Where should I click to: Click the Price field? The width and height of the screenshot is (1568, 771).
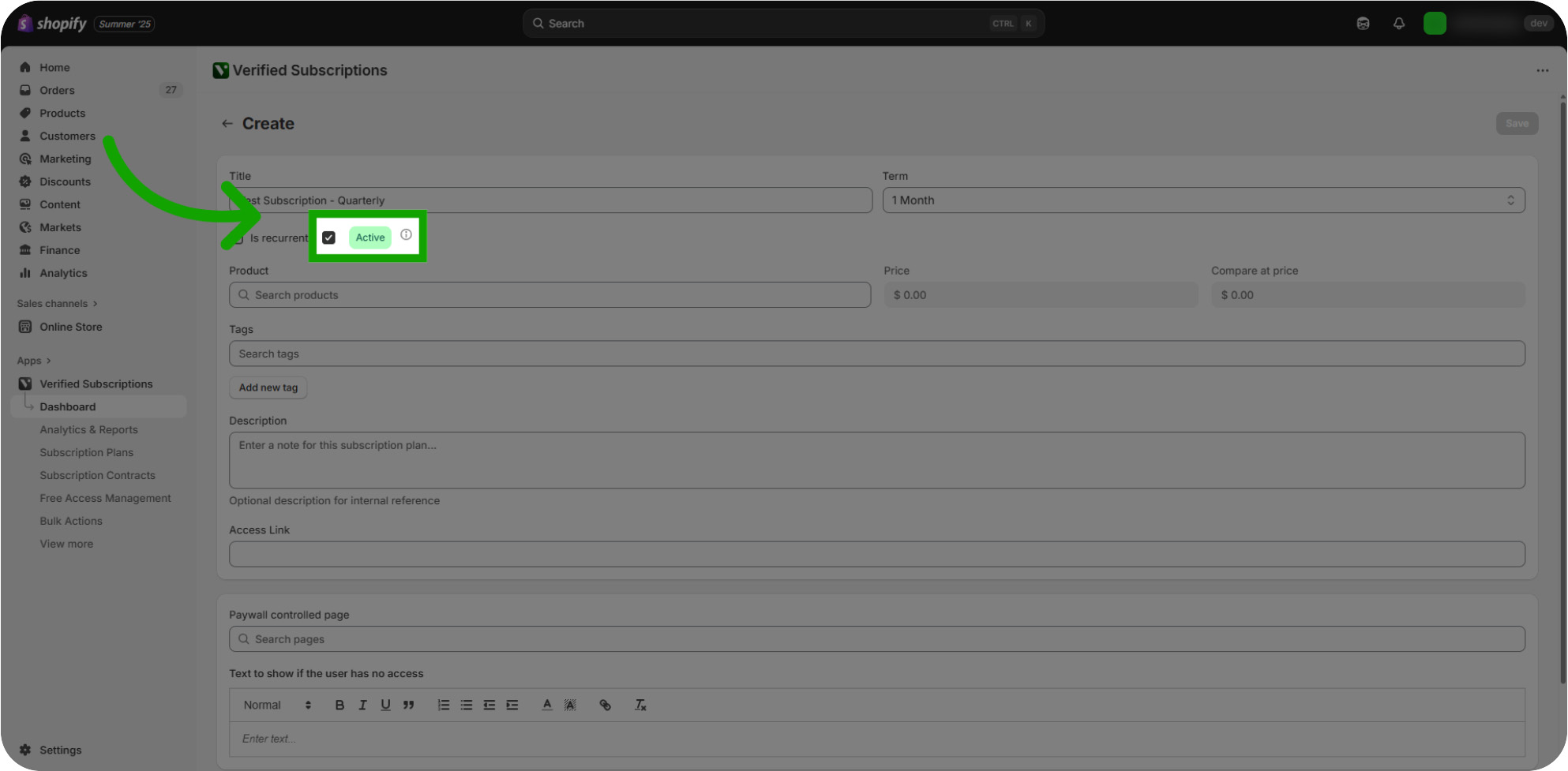[x=1041, y=295]
